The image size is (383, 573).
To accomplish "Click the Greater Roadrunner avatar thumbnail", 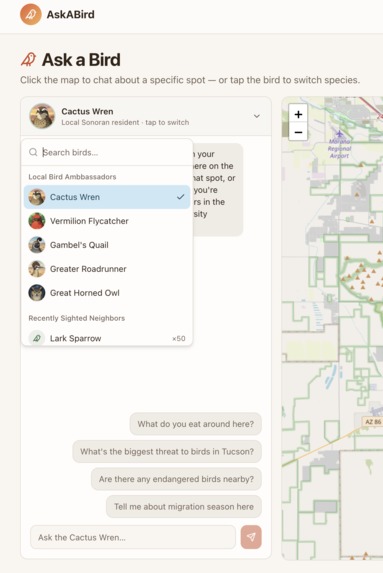I will point(37,269).
